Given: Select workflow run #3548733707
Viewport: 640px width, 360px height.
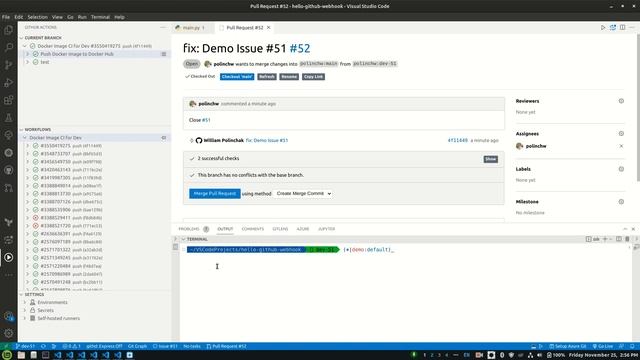Looking at the screenshot, I should [x=56, y=154].
